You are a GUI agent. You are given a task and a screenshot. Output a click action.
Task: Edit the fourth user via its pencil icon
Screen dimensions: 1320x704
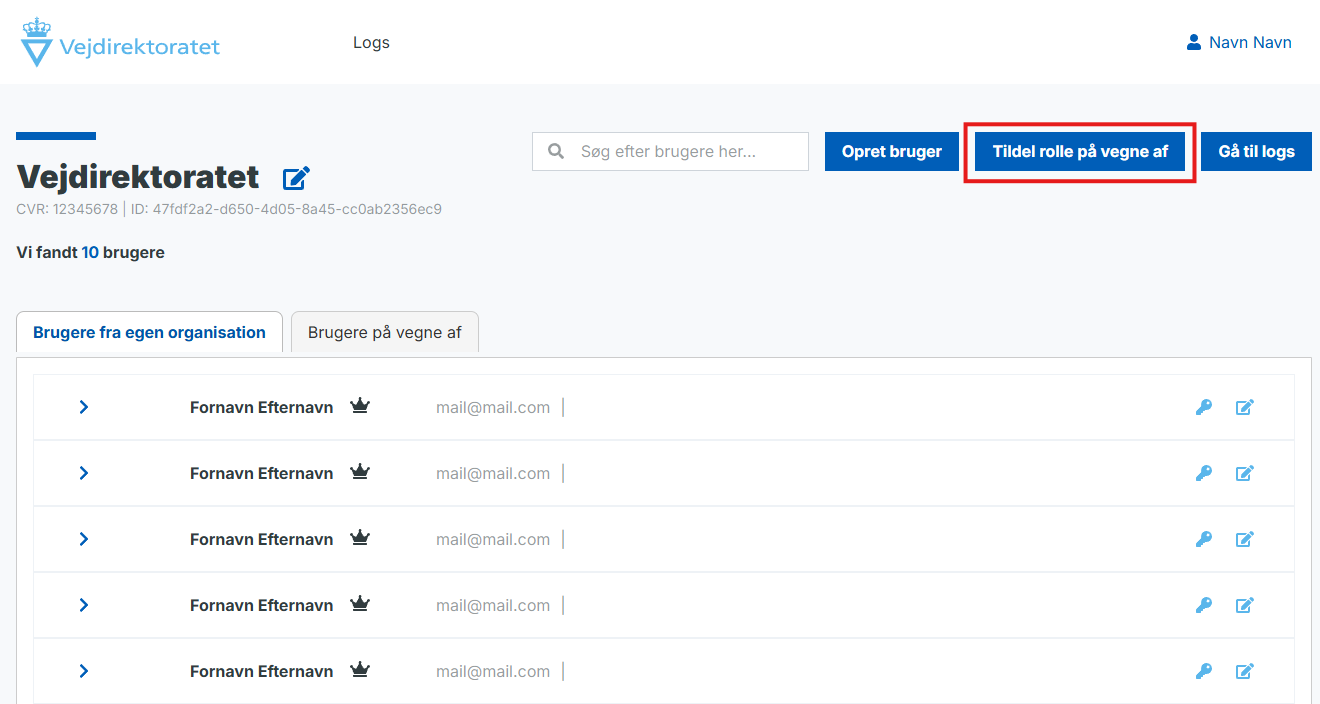(1245, 605)
